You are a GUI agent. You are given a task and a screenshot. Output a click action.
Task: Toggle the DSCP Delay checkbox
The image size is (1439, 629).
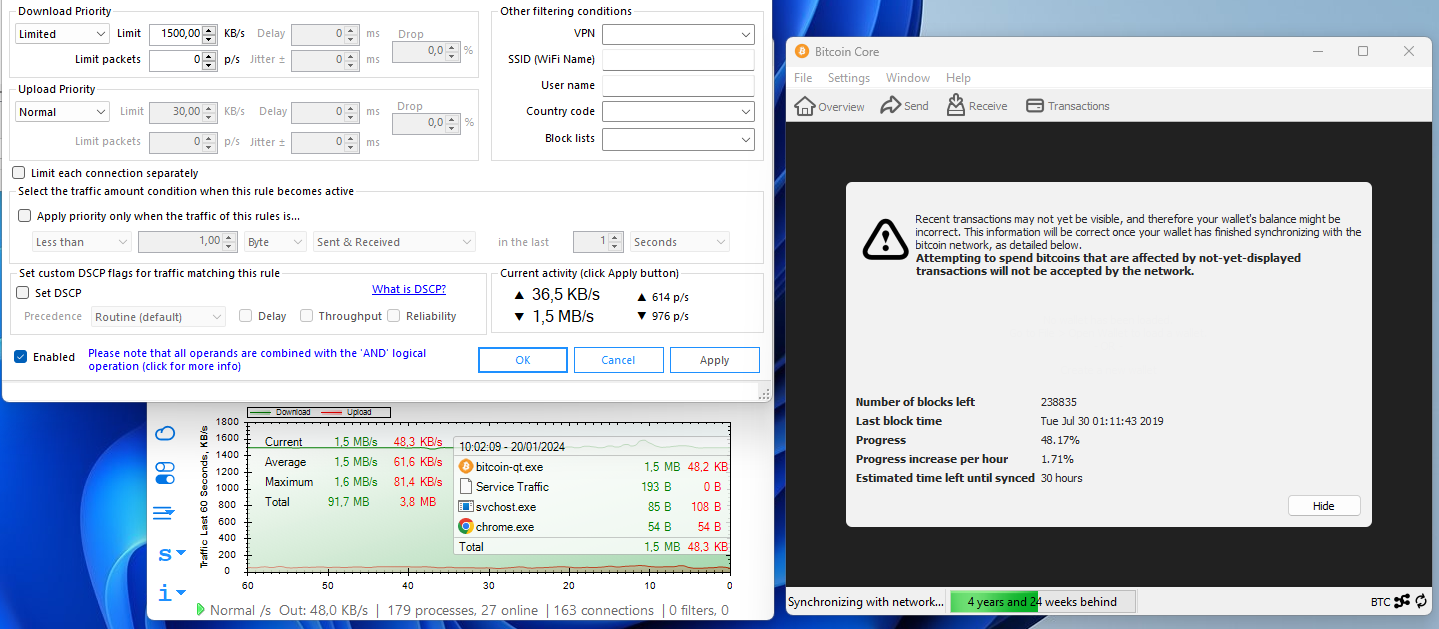point(245,316)
